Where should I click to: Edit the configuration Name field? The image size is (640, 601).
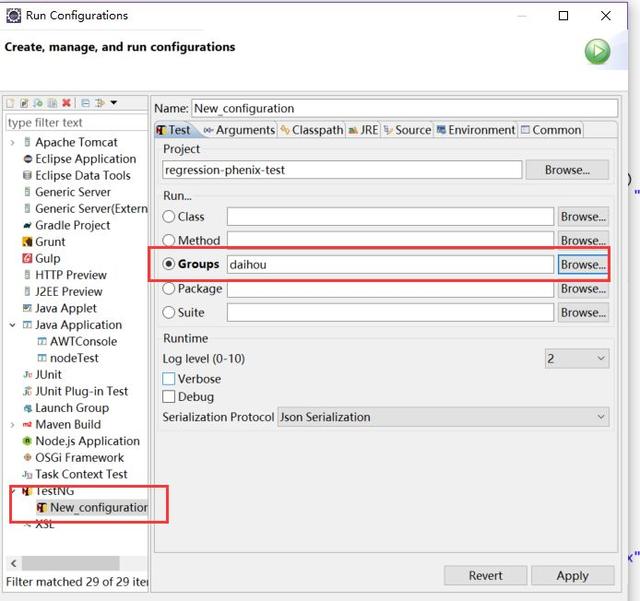point(404,109)
